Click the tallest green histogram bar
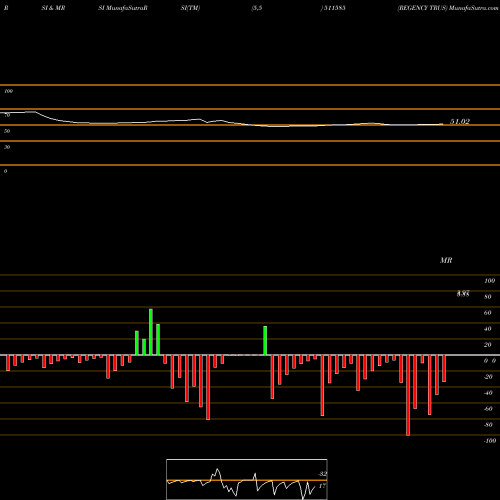 click(x=151, y=332)
